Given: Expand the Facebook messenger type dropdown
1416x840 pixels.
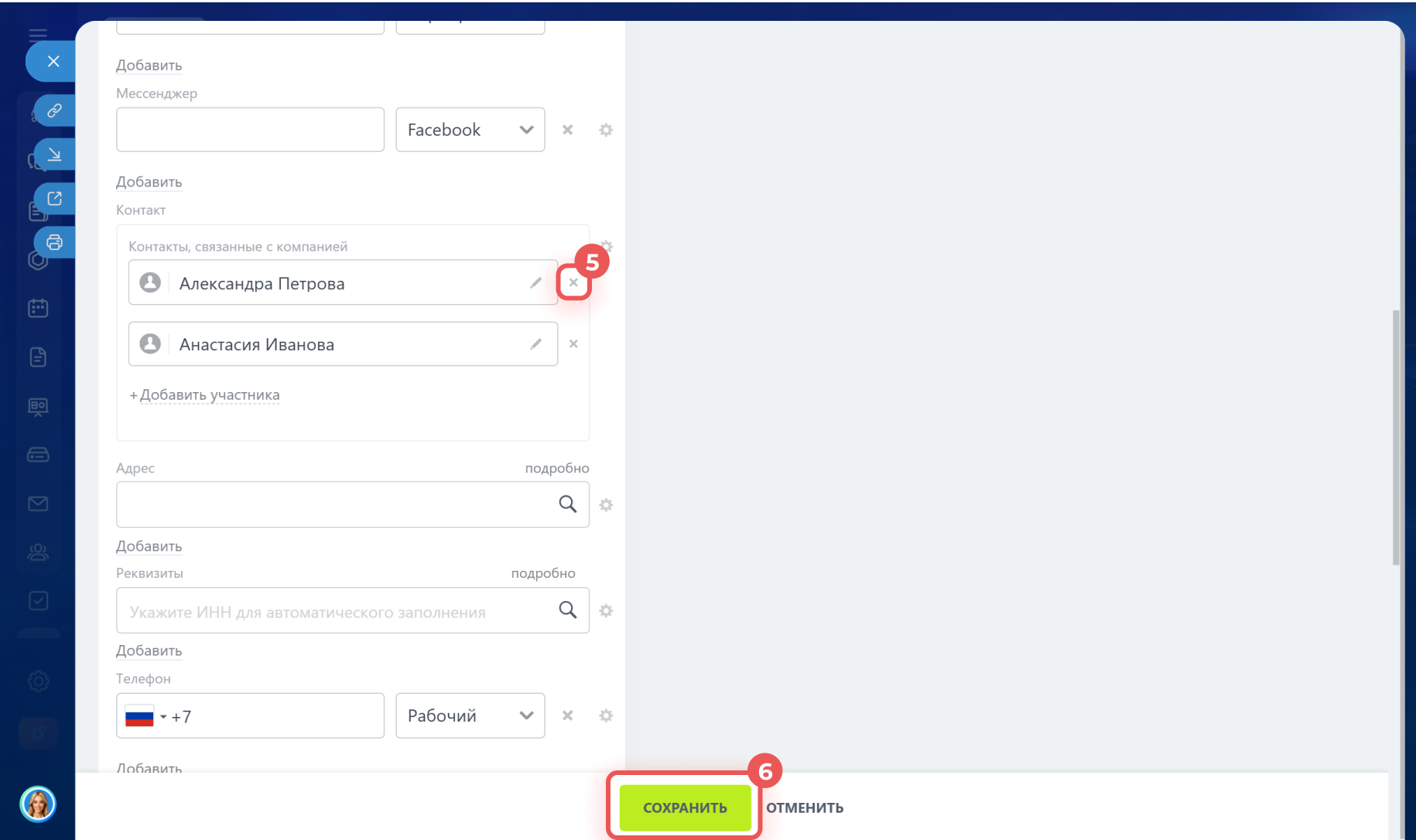Looking at the screenshot, I should 470,130.
